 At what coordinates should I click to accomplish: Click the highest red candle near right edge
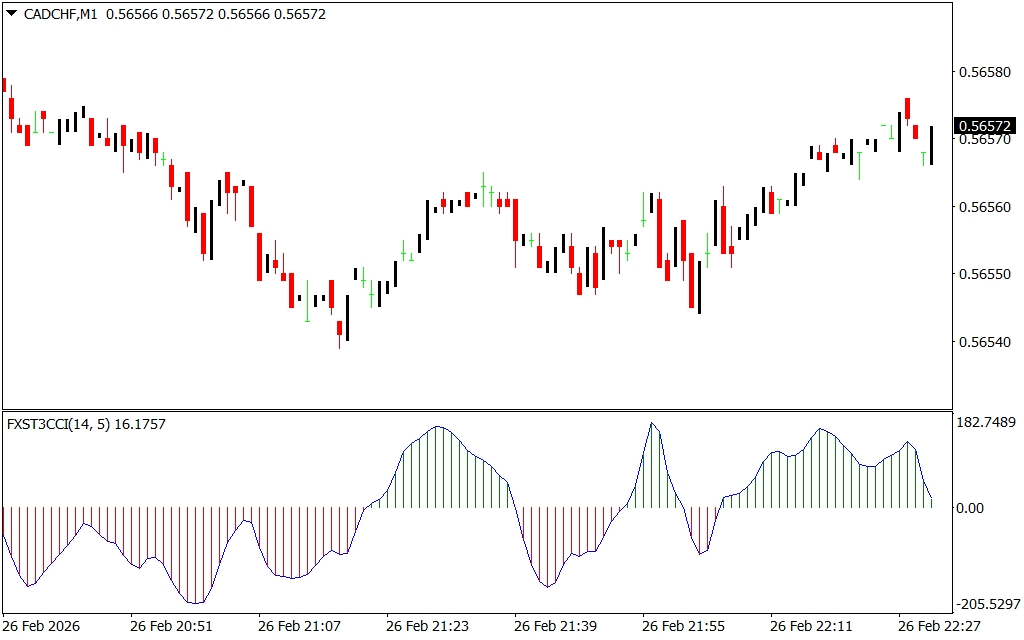pyautogui.click(x=907, y=108)
